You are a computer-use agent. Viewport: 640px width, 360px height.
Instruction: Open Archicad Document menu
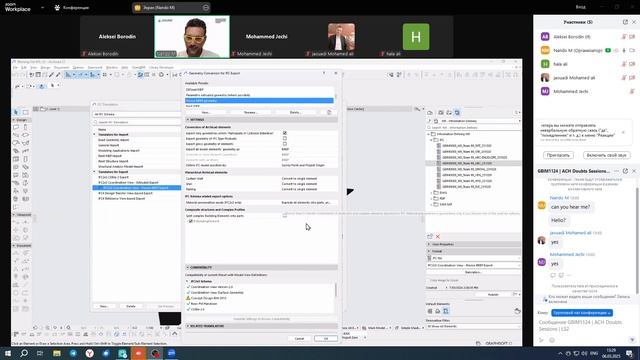point(62,67)
